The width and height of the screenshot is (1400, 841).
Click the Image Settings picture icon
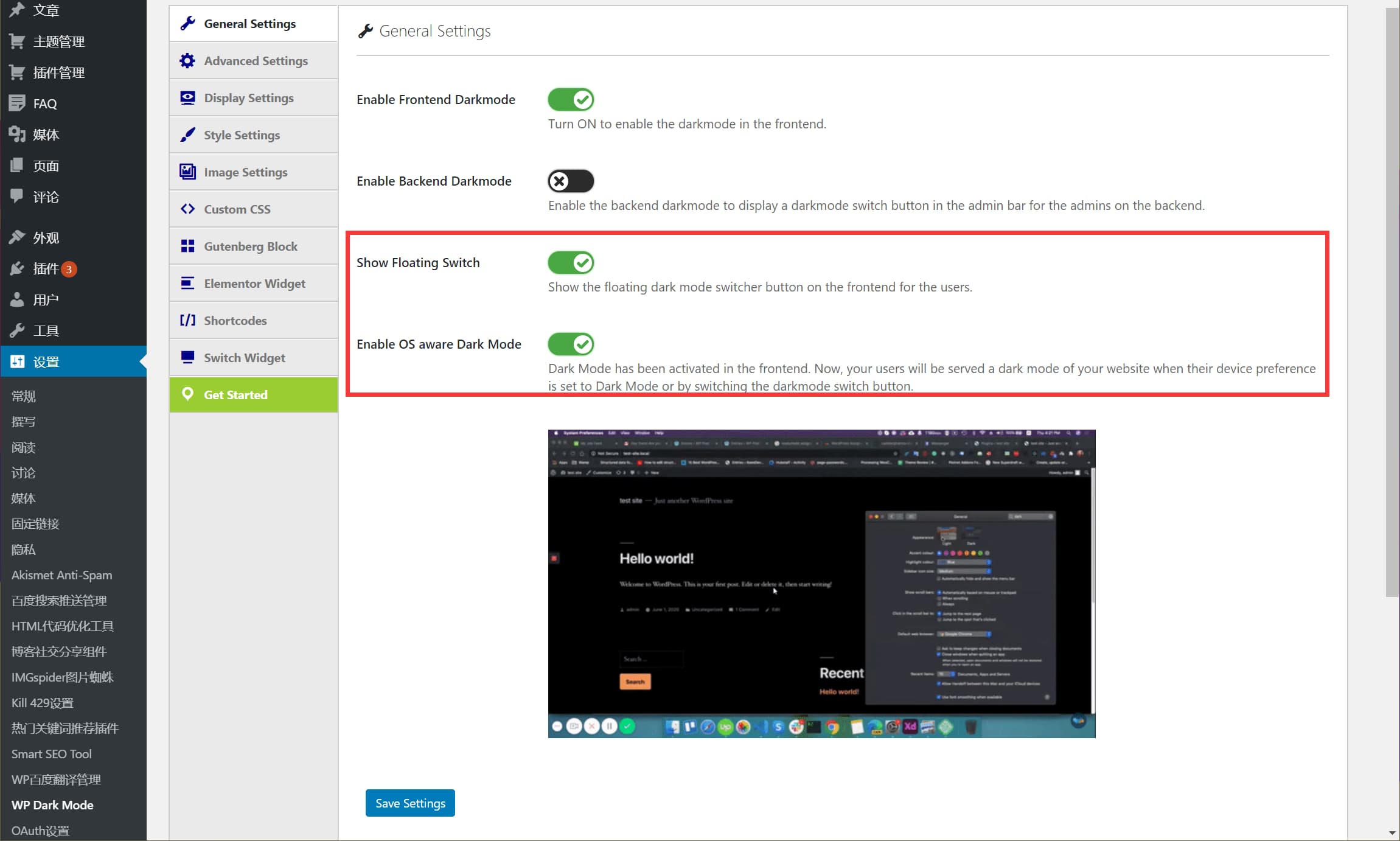pos(187,172)
